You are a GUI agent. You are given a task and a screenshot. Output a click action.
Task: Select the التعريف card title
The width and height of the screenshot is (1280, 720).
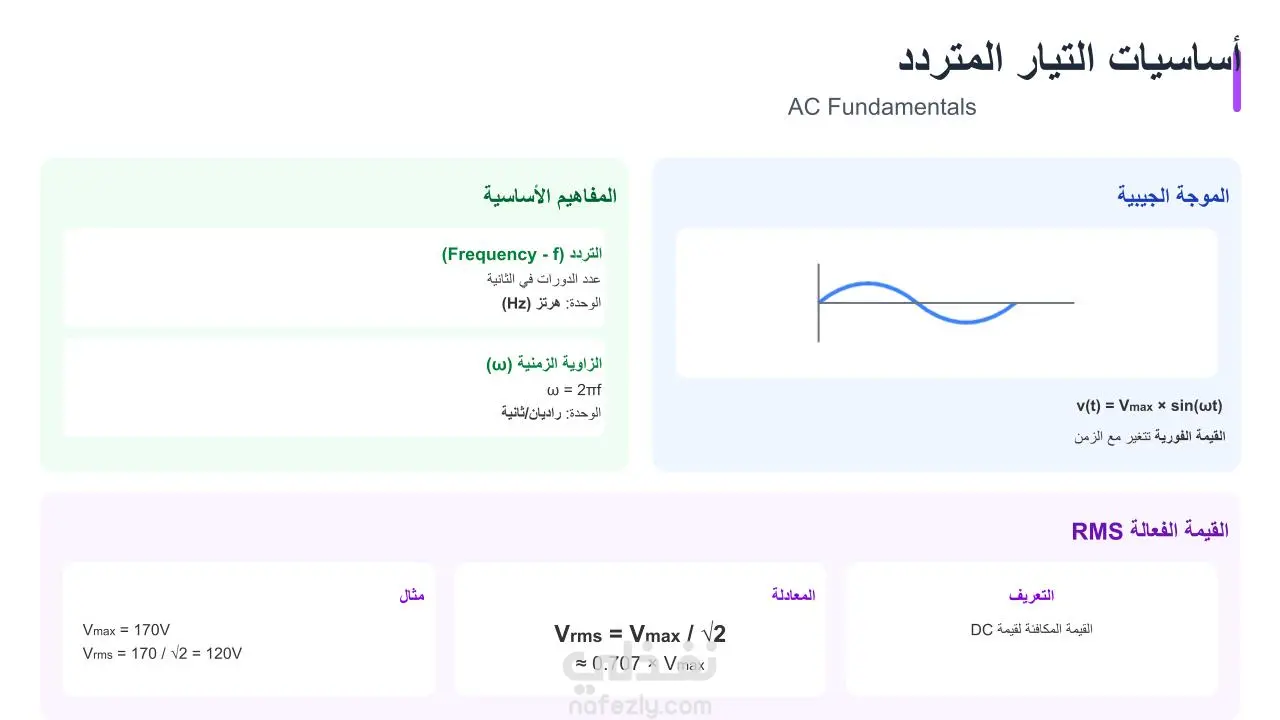(x=1031, y=596)
